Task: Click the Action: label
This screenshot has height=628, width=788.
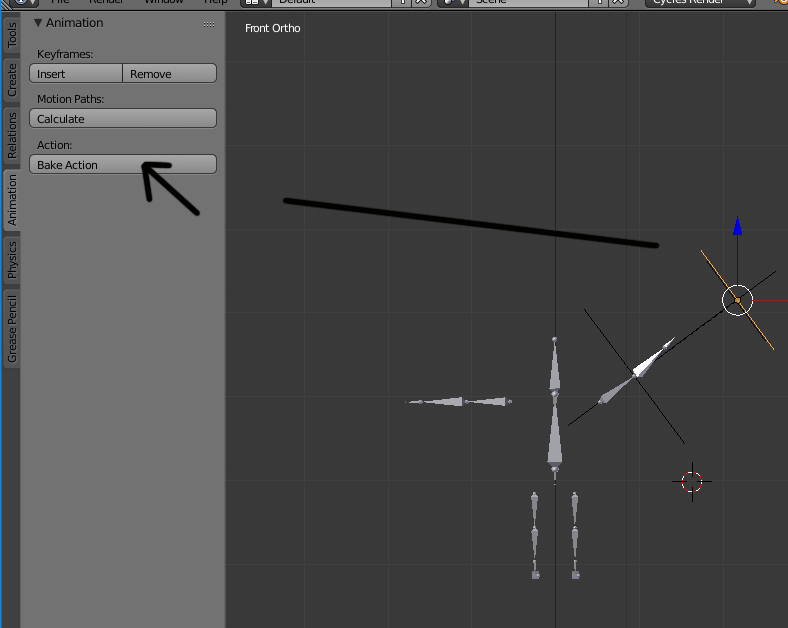Action: point(54,145)
